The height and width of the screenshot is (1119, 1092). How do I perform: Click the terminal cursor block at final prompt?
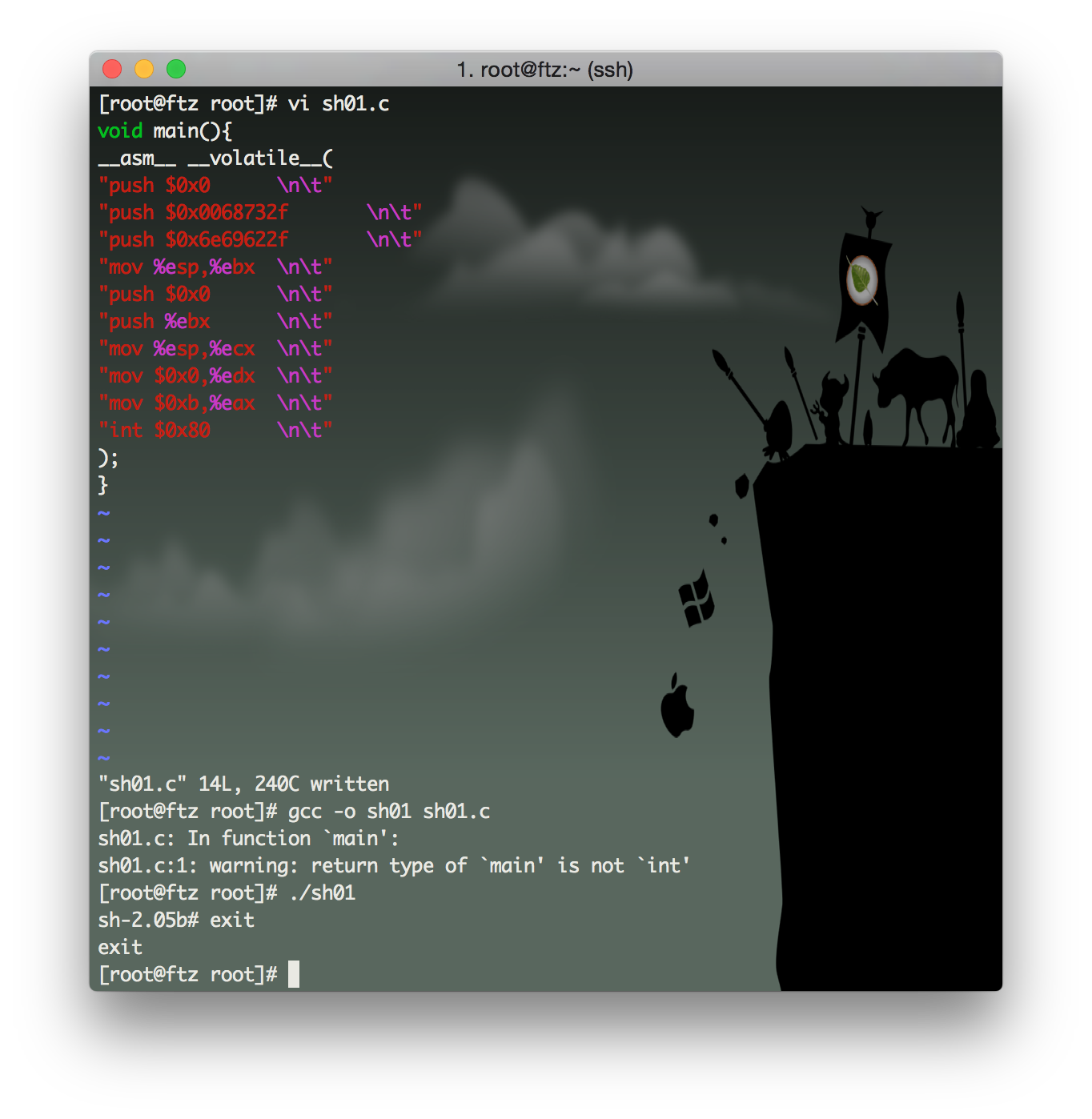click(x=294, y=974)
